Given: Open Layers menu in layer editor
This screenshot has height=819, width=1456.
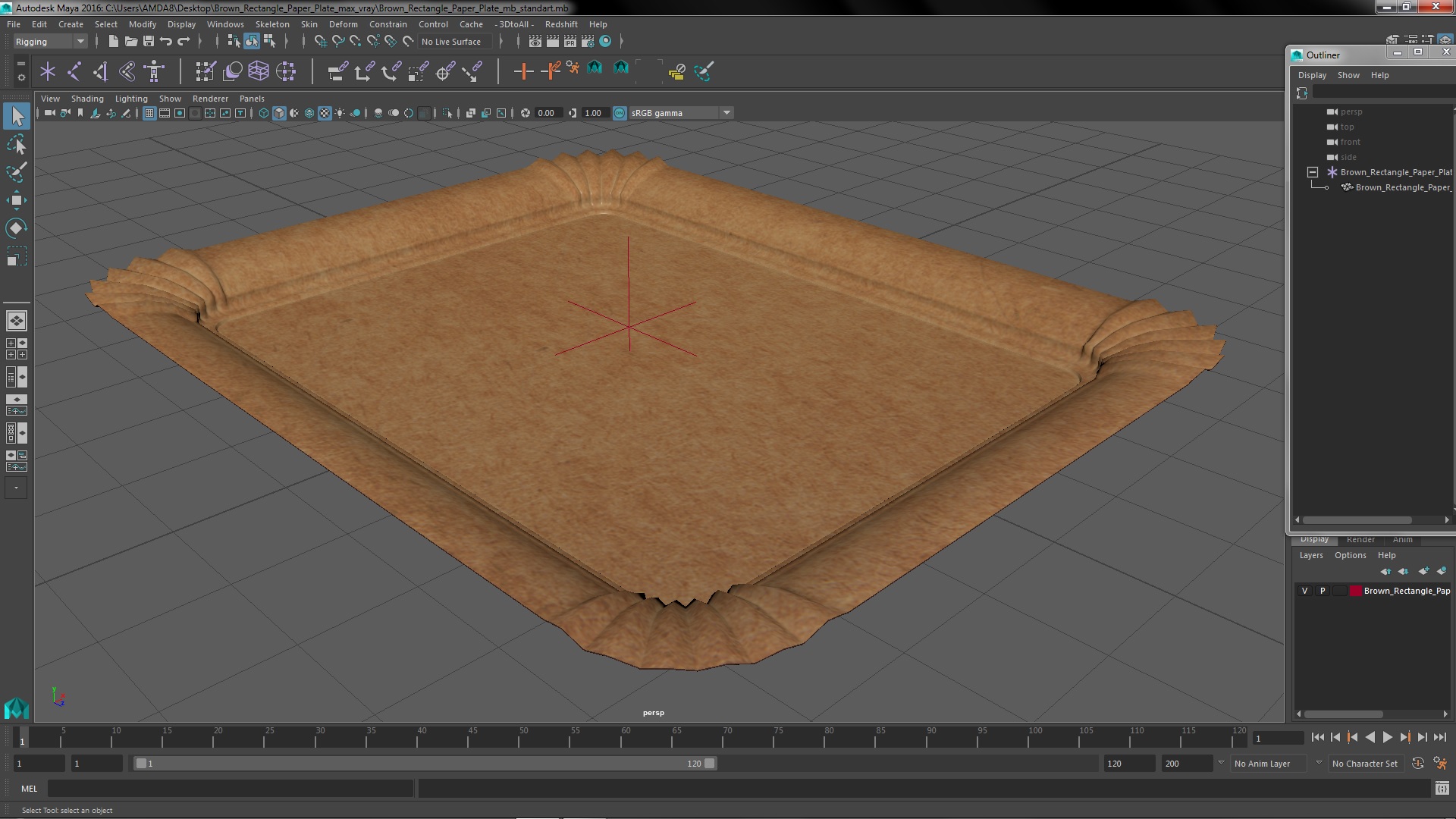Looking at the screenshot, I should pos(1310,555).
